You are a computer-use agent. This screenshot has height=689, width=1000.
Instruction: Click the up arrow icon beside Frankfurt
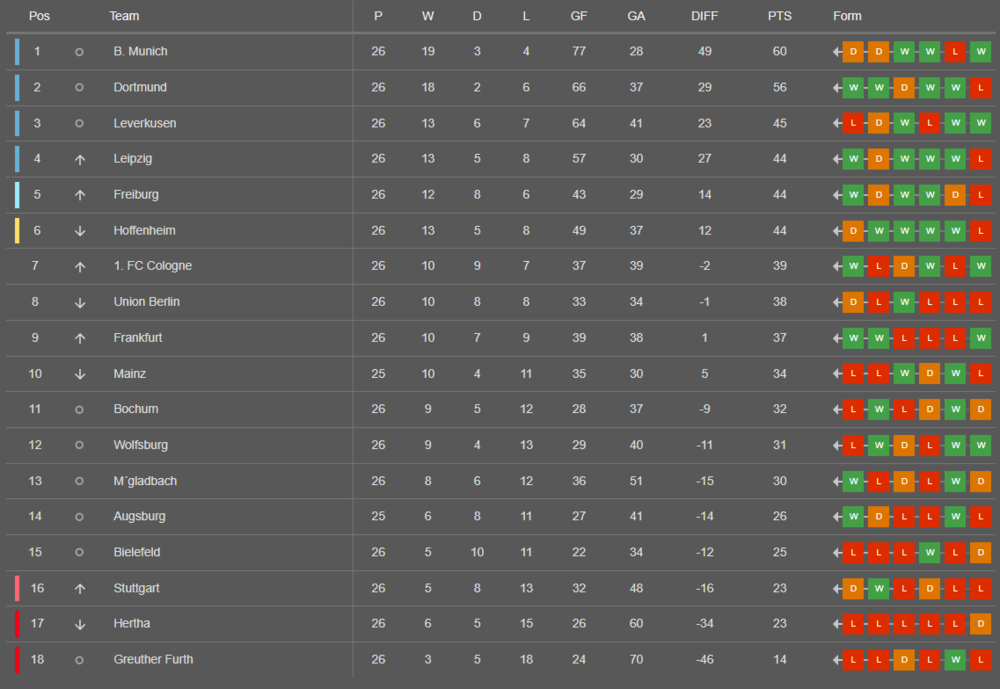coord(80,339)
